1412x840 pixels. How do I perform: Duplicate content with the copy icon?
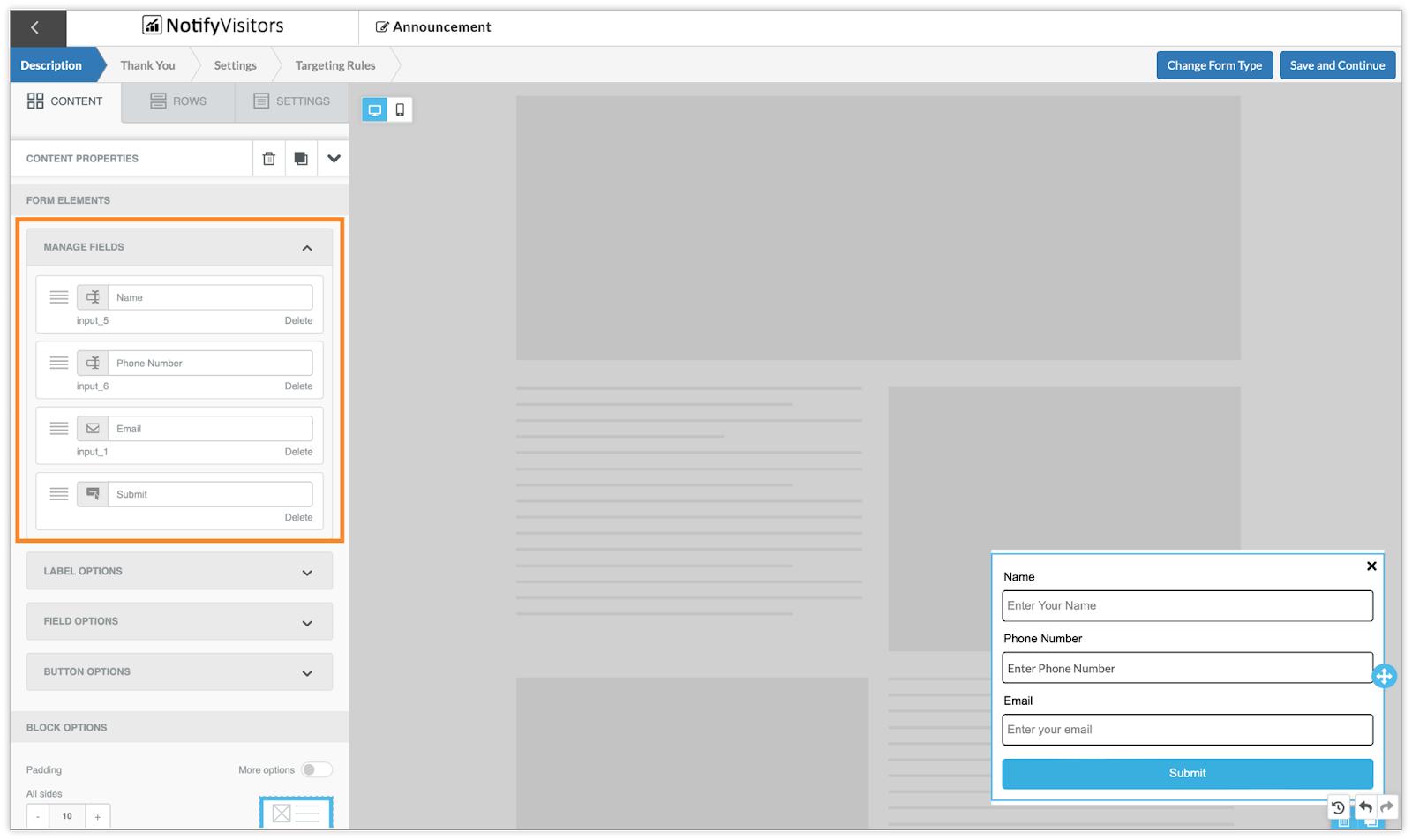301,159
